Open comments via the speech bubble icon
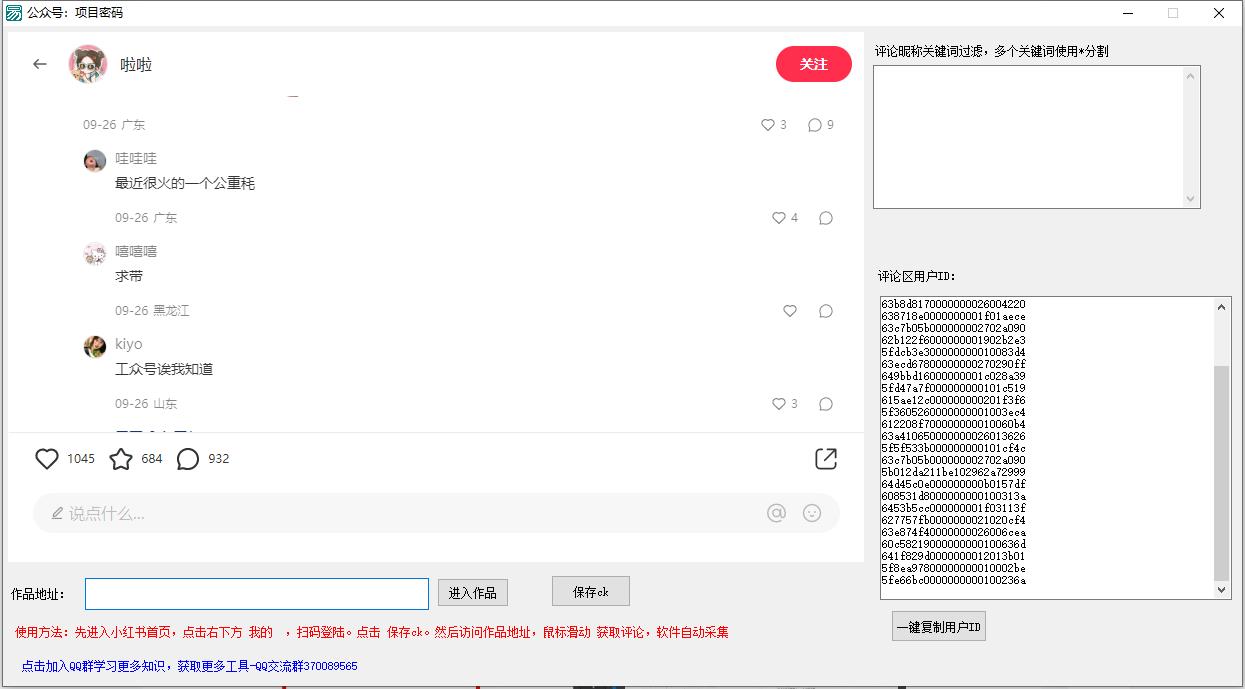Viewport: 1245px width, 689px height. tap(188, 458)
